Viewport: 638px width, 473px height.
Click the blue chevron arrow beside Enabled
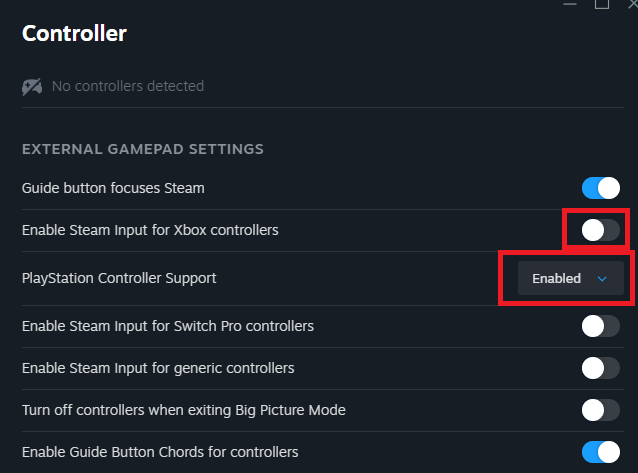point(602,279)
